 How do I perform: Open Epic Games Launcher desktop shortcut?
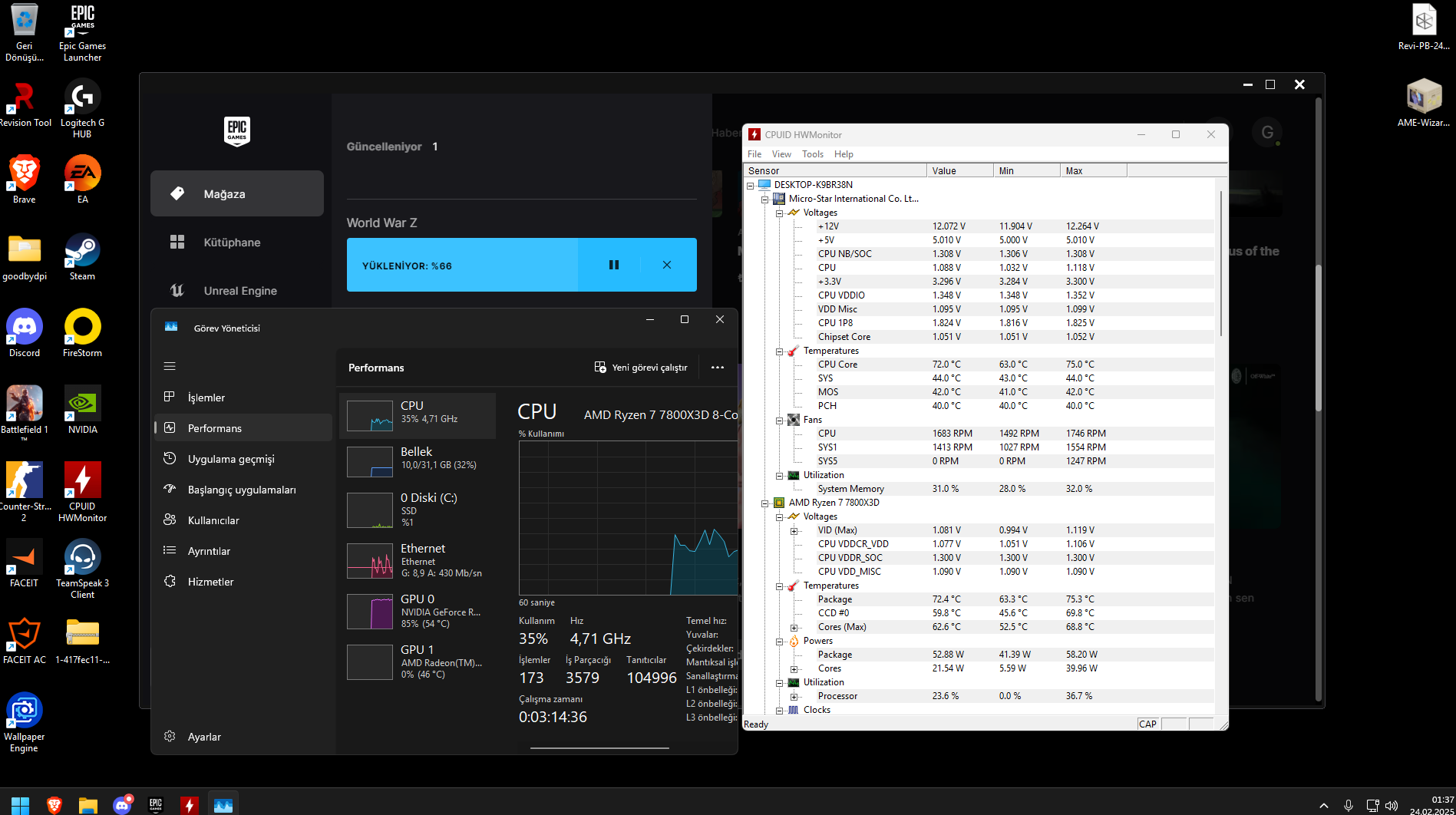tap(82, 32)
